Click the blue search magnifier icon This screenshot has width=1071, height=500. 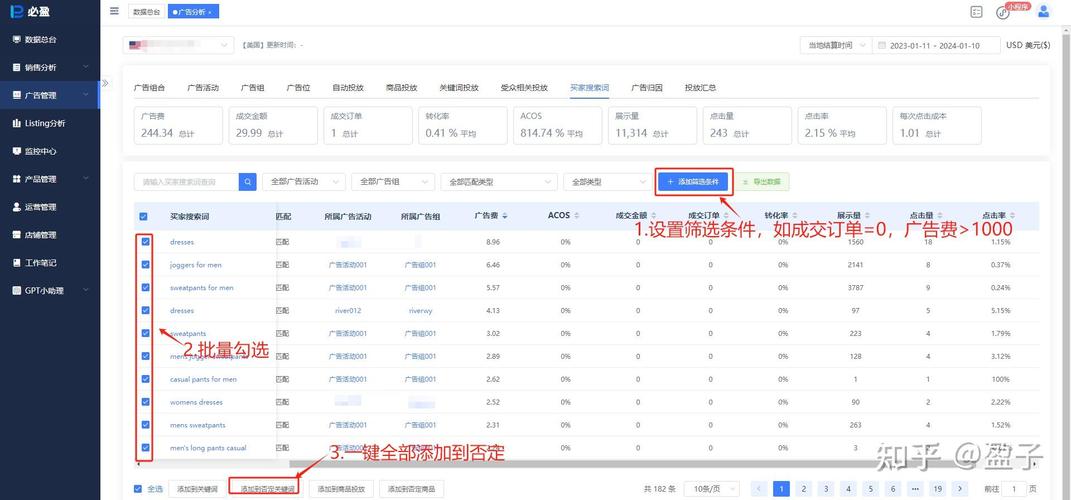248,182
